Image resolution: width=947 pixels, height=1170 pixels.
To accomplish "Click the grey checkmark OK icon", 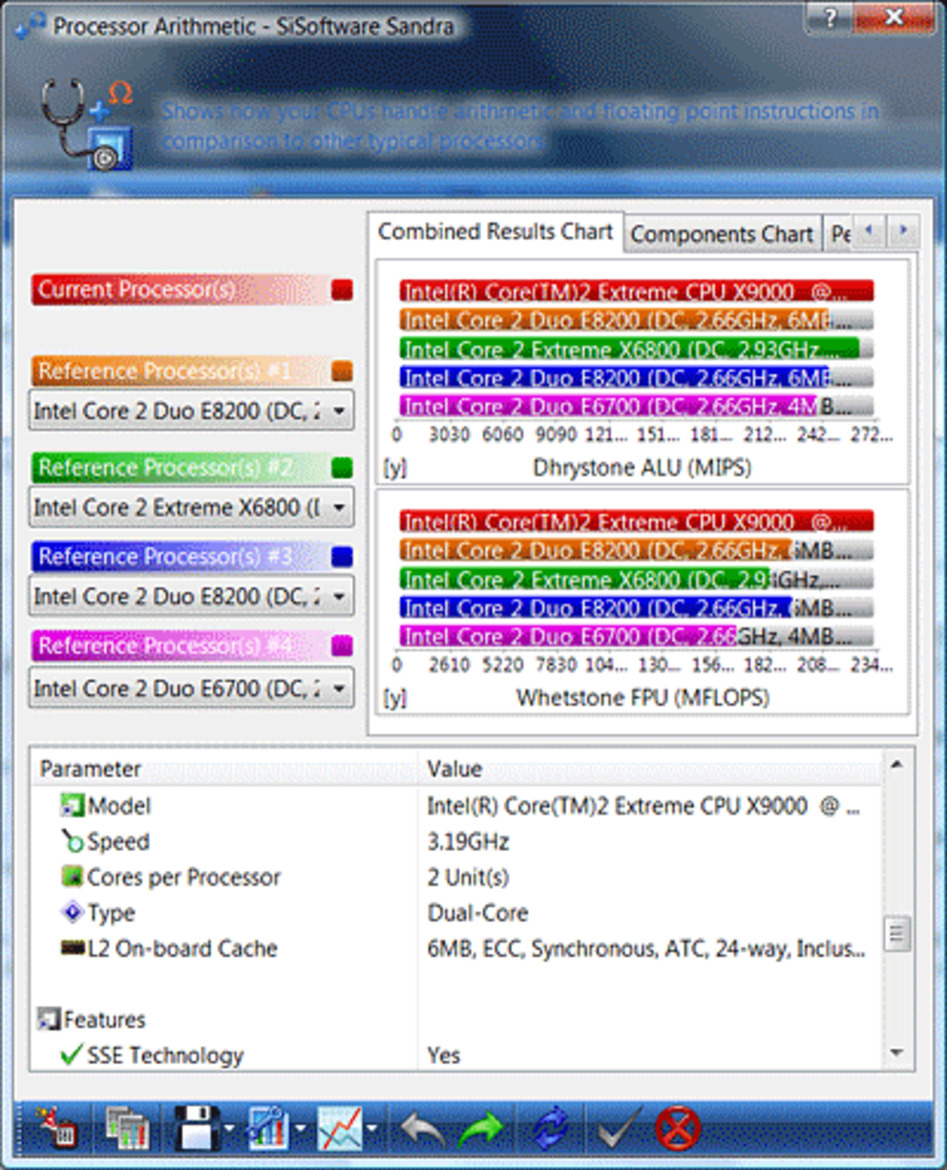I will coord(619,1127).
